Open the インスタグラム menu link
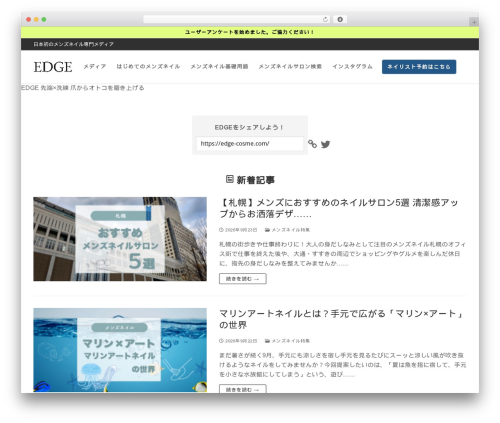The image size is (500, 423). [x=352, y=66]
